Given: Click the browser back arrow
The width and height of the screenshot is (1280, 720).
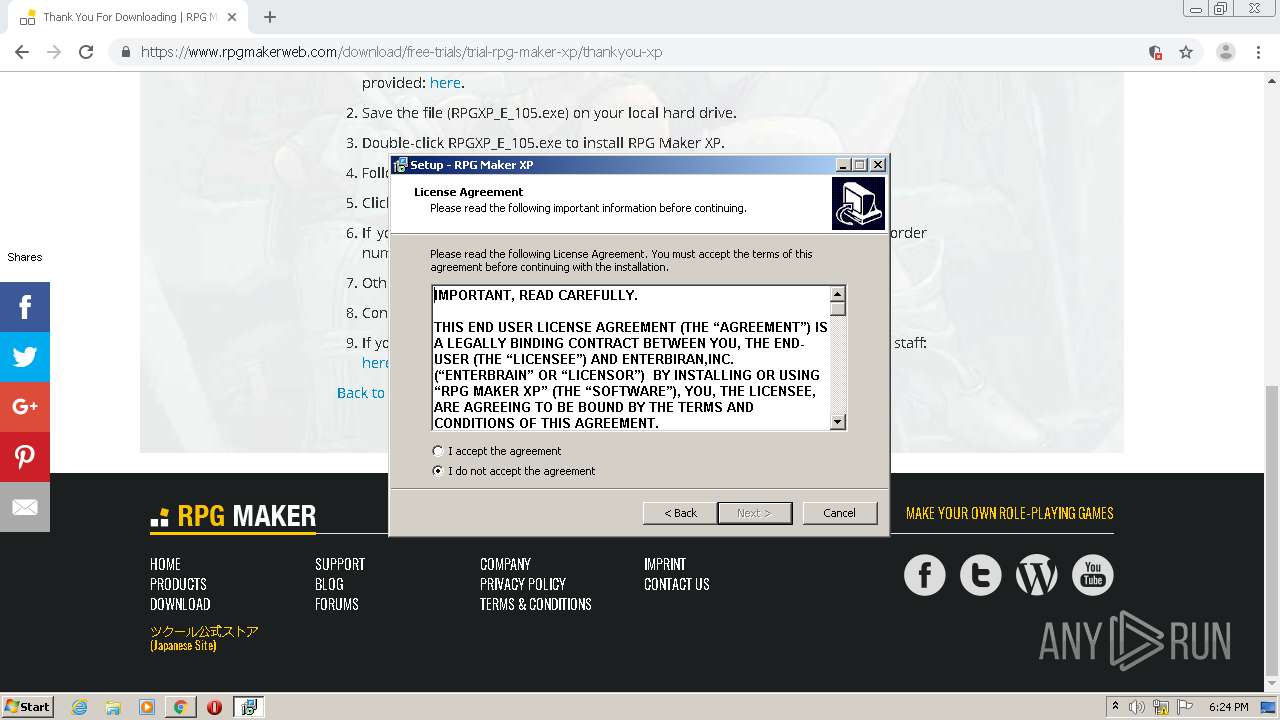Looking at the screenshot, I should 22,52.
